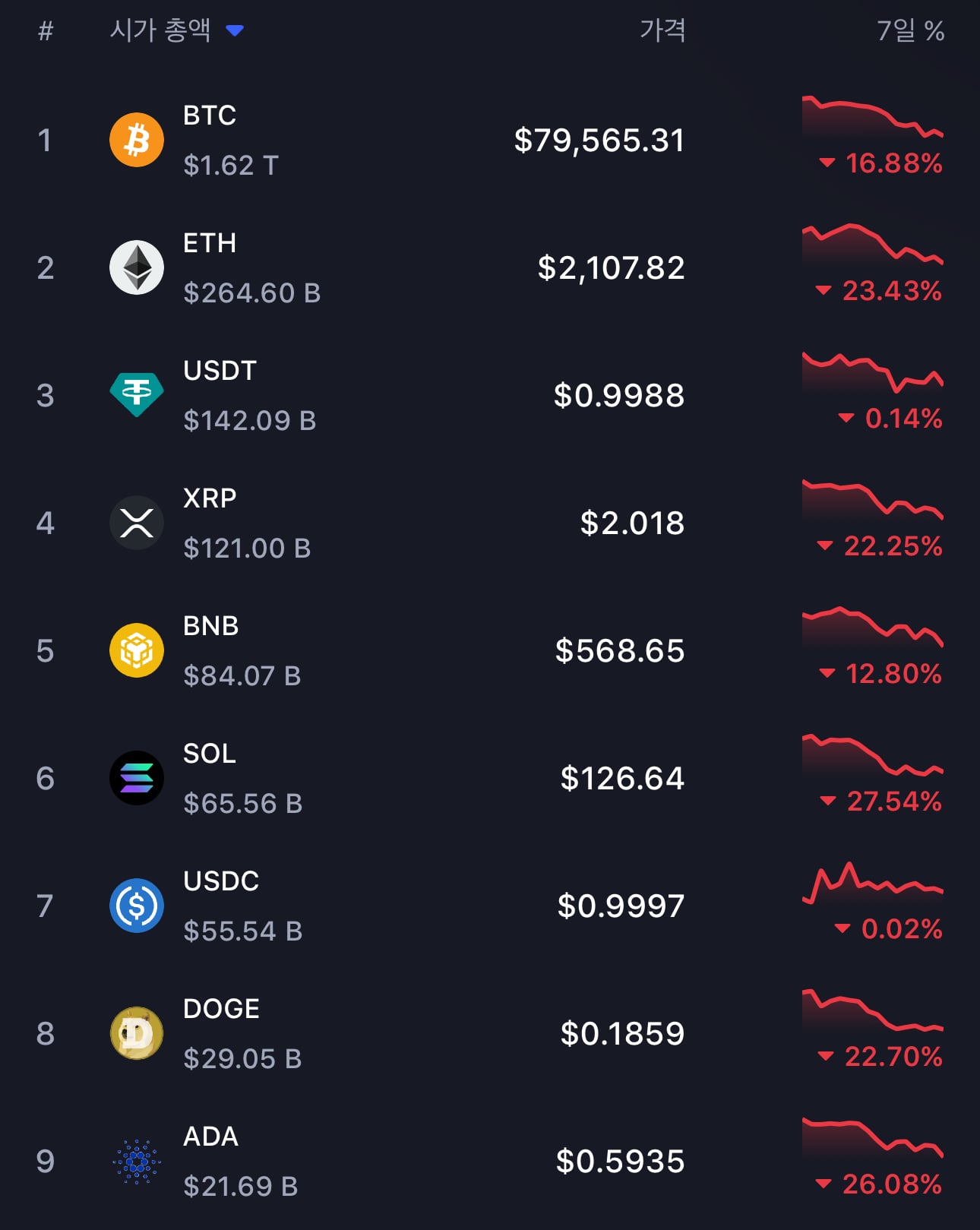
Task: Sort by the # rank column header
Action: (46, 31)
